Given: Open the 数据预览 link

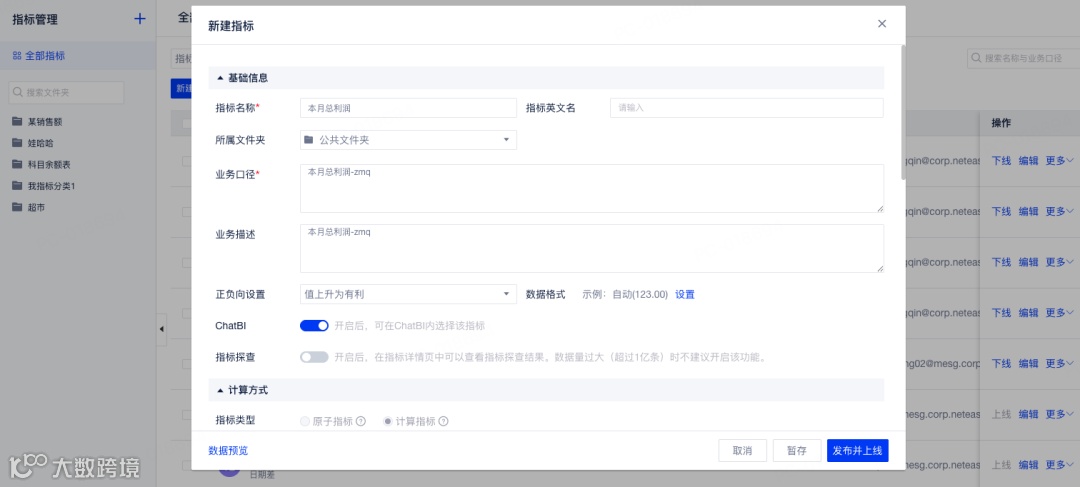Looking at the screenshot, I should coord(228,450).
